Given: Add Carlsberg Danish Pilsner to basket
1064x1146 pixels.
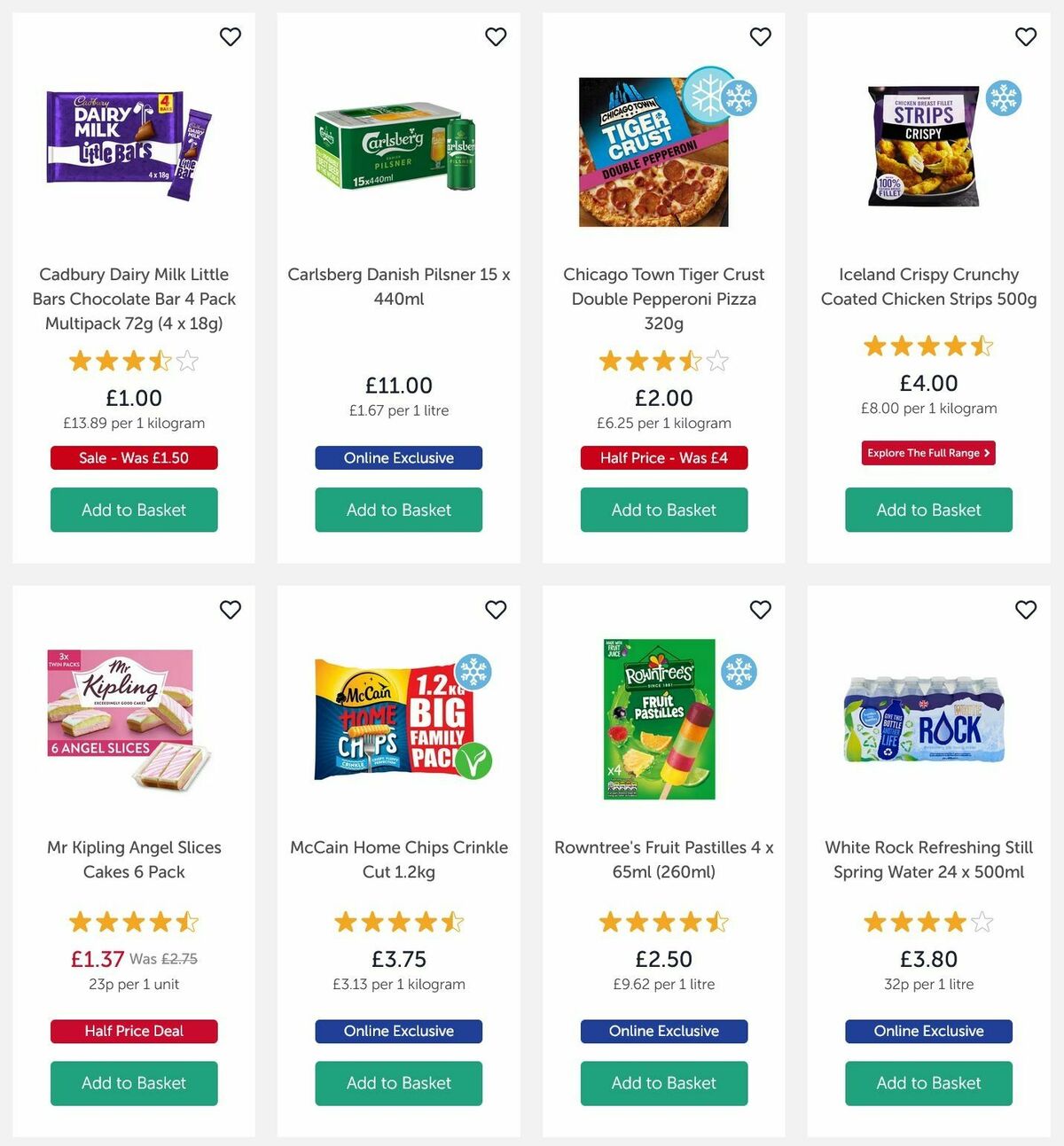Looking at the screenshot, I should (398, 510).
